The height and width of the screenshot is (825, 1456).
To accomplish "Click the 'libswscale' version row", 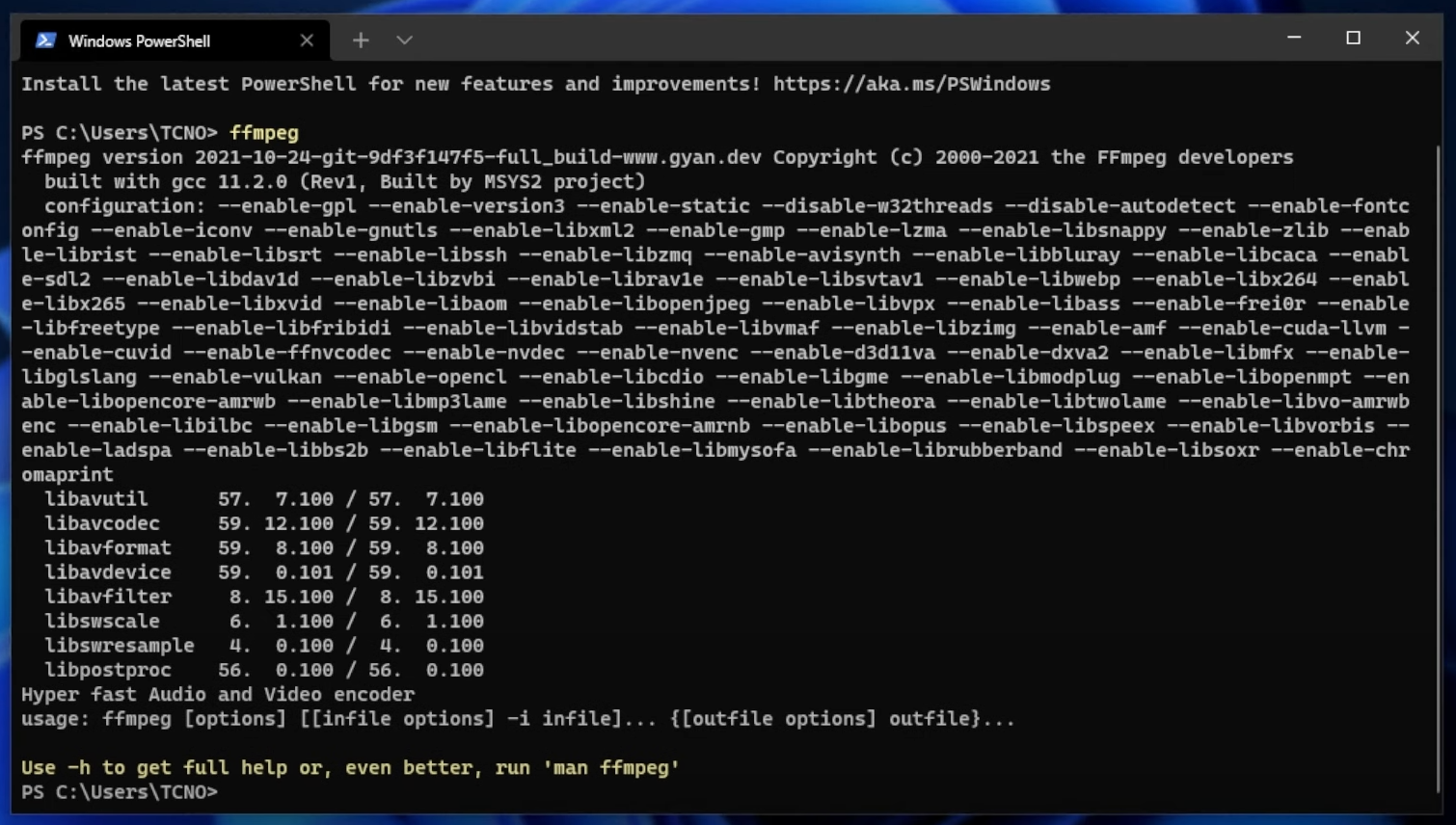I will coord(263,621).
